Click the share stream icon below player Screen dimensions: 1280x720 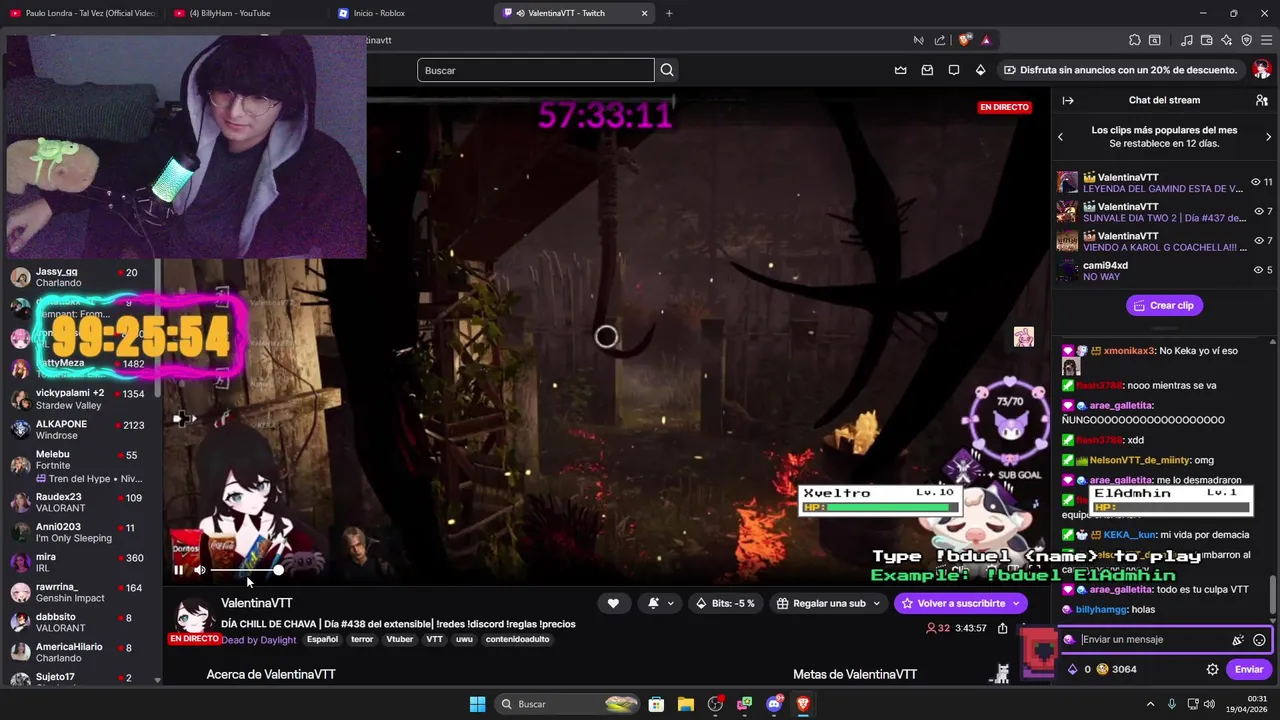pyautogui.click(x=1003, y=628)
